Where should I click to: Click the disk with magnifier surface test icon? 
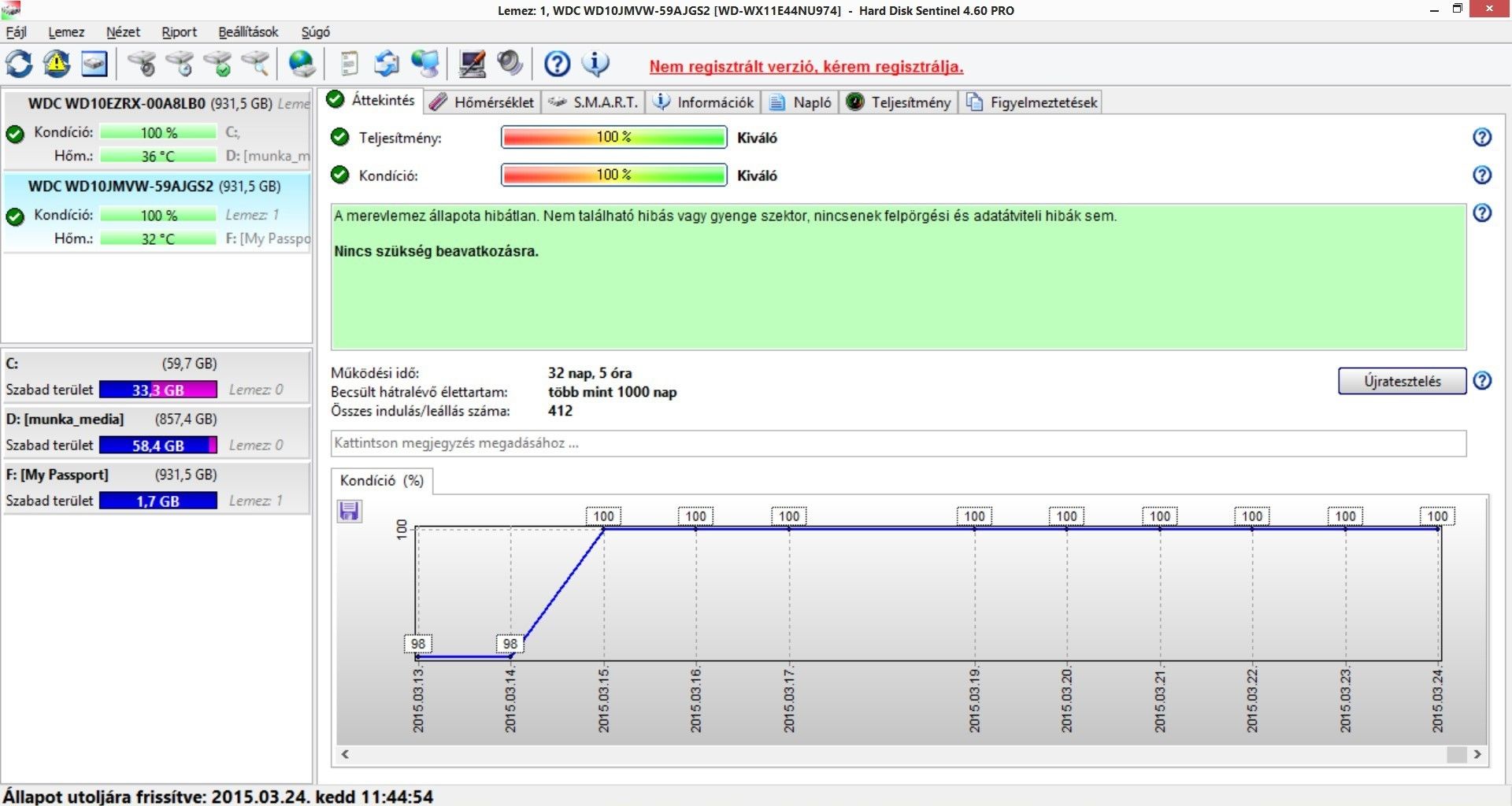(255, 64)
